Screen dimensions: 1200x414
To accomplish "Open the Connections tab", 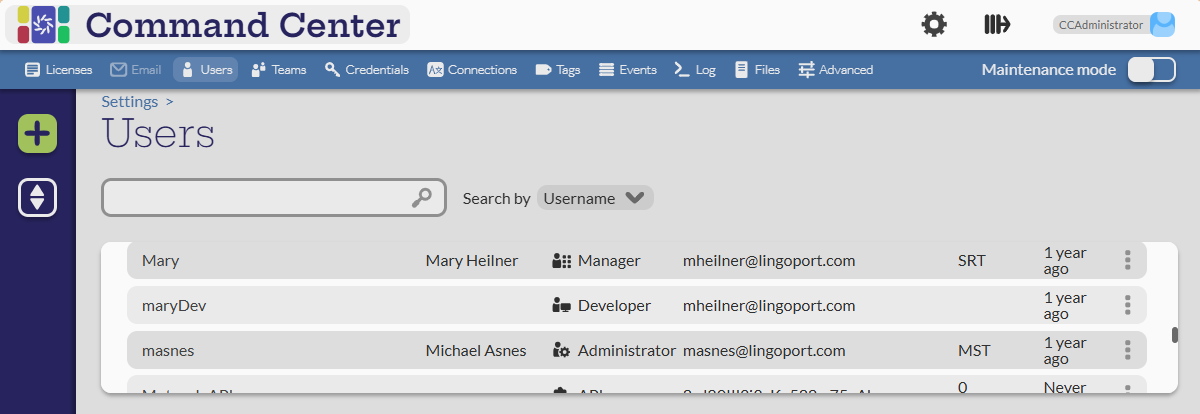I will [472, 70].
